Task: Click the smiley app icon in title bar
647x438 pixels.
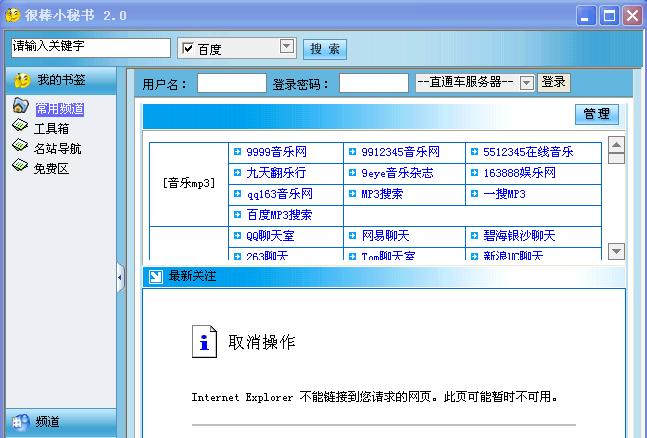Action: 12,15
